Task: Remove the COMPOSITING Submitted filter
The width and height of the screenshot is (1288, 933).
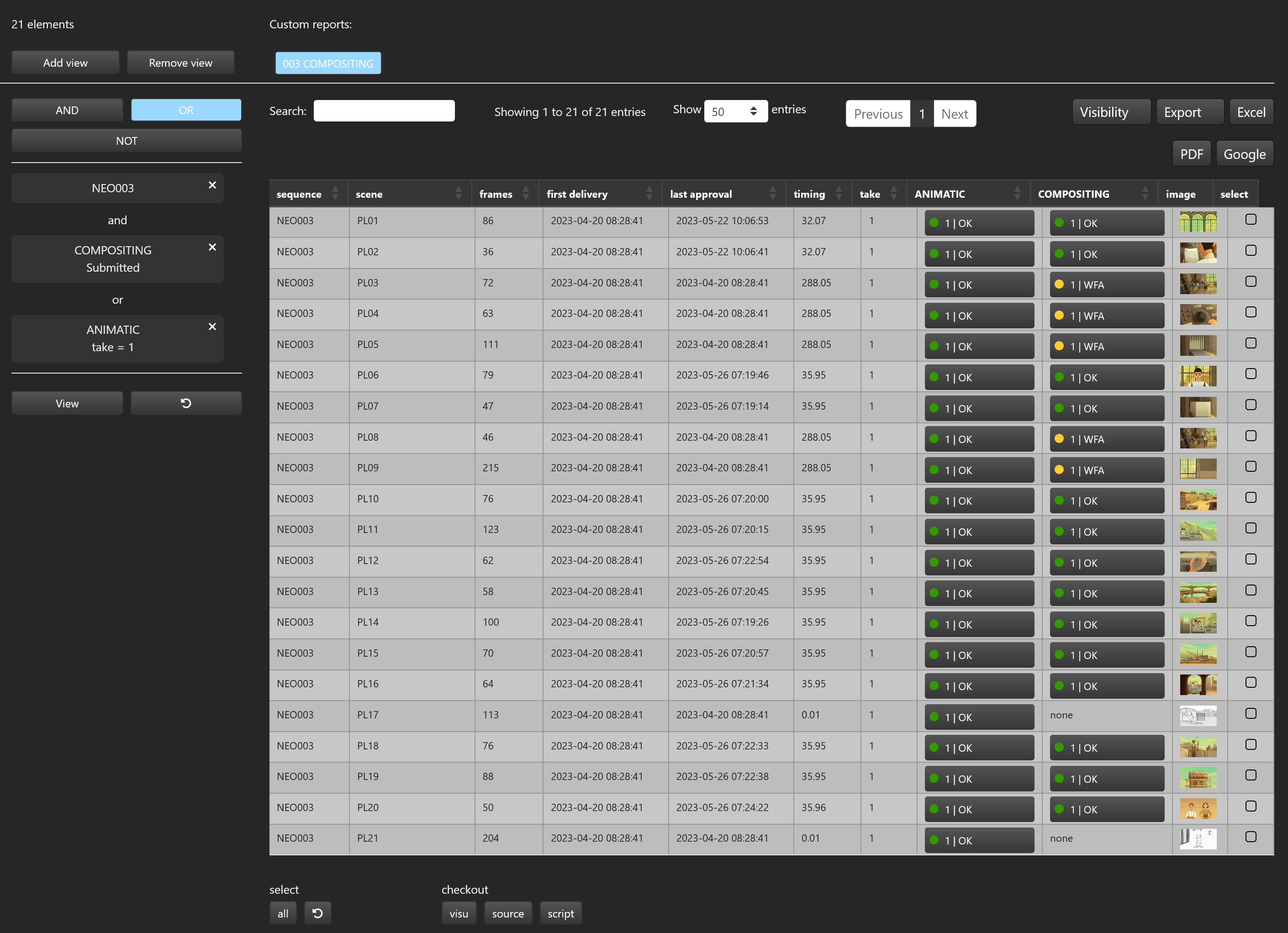Action: point(212,247)
